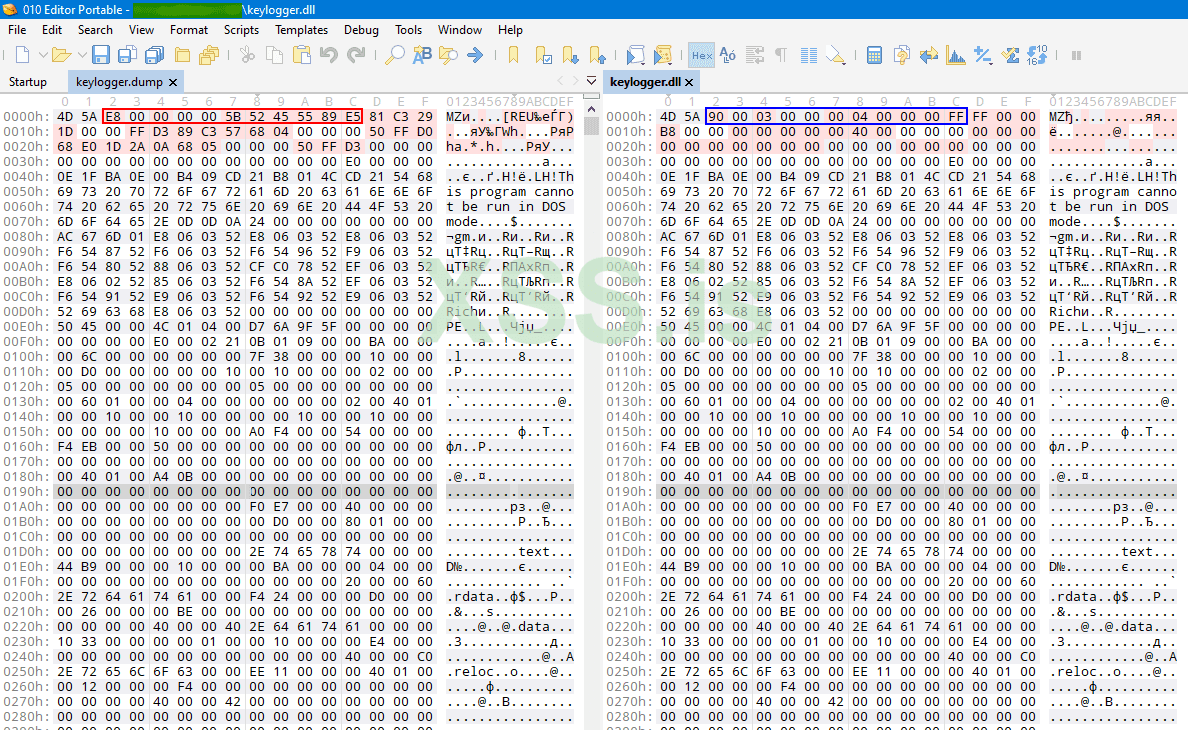
Task: Open the Search menu
Action: (95, 30)
